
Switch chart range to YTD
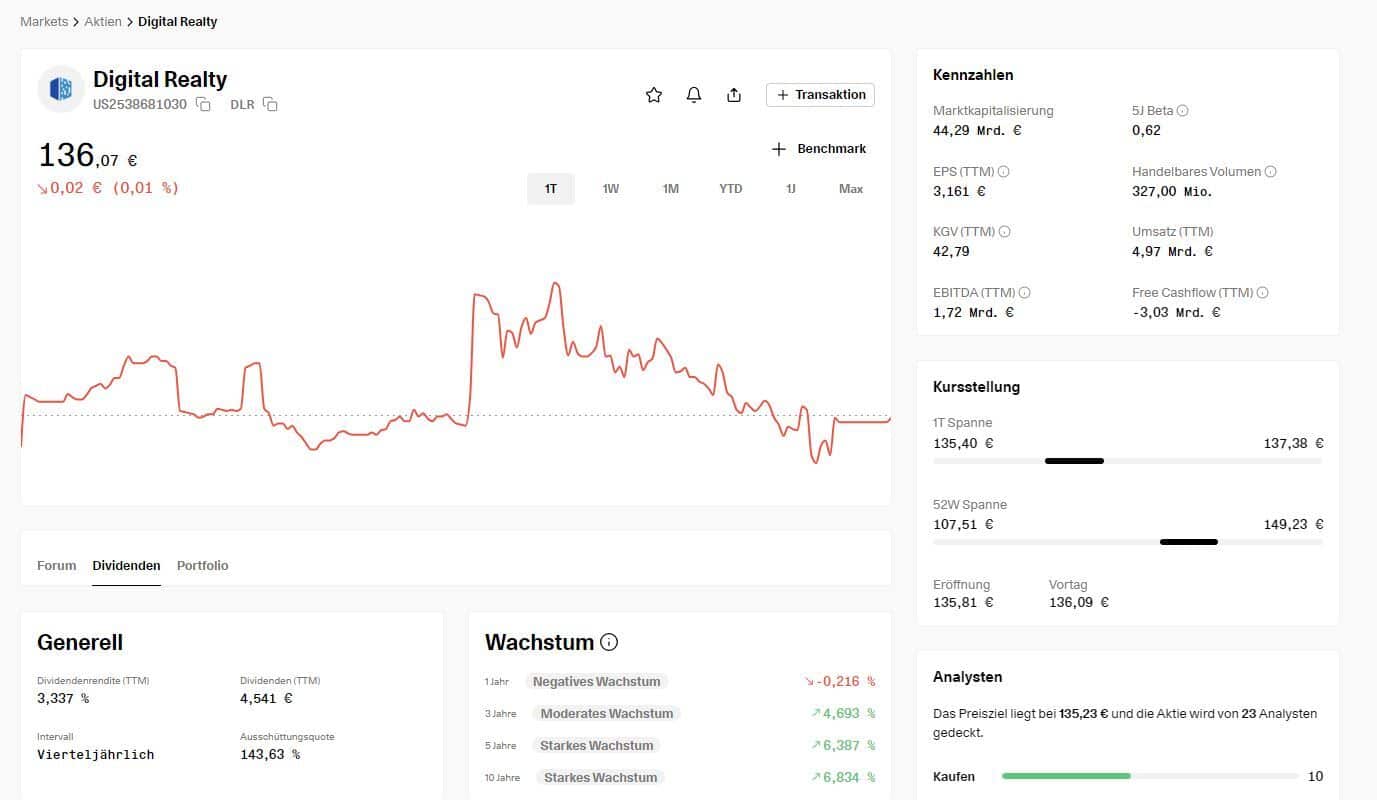(x=731, y=189)
